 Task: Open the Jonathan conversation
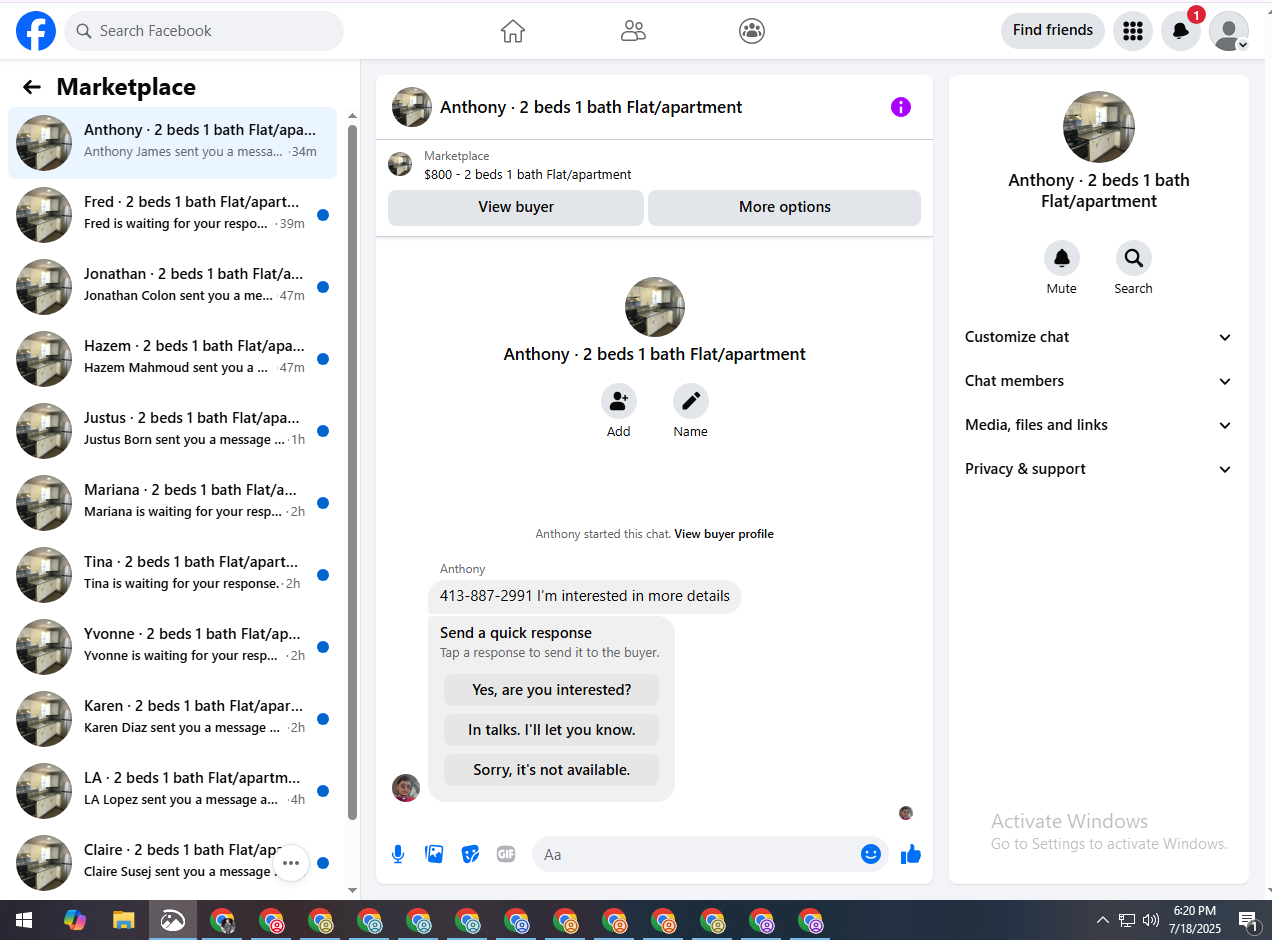[x=172, y=287]
